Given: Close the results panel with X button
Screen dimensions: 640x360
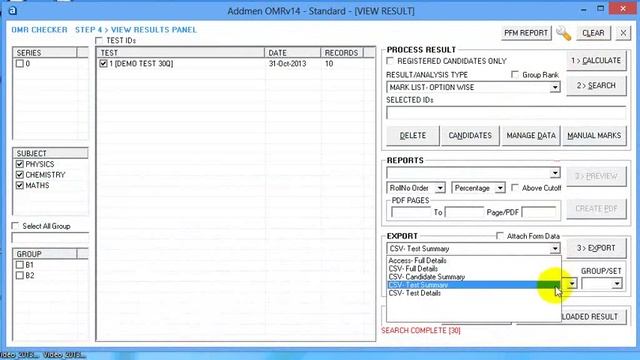Looking at the screenshot, I should [x=623, y=33].
